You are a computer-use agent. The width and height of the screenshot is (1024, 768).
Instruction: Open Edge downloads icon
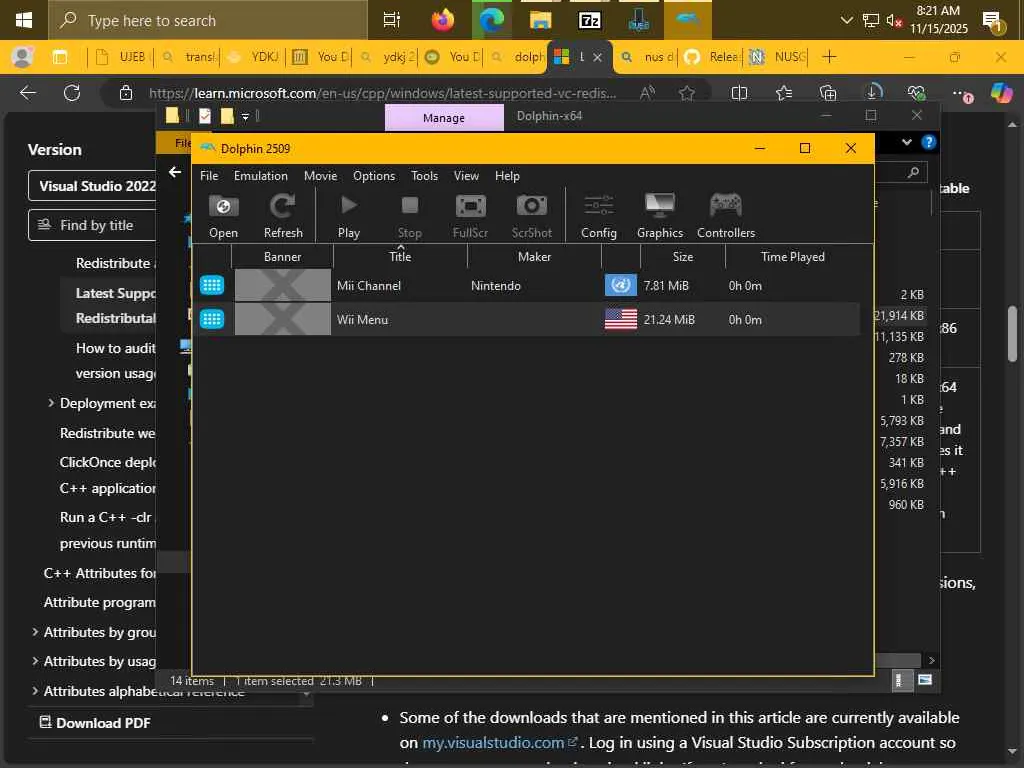(x=872, y=93)
